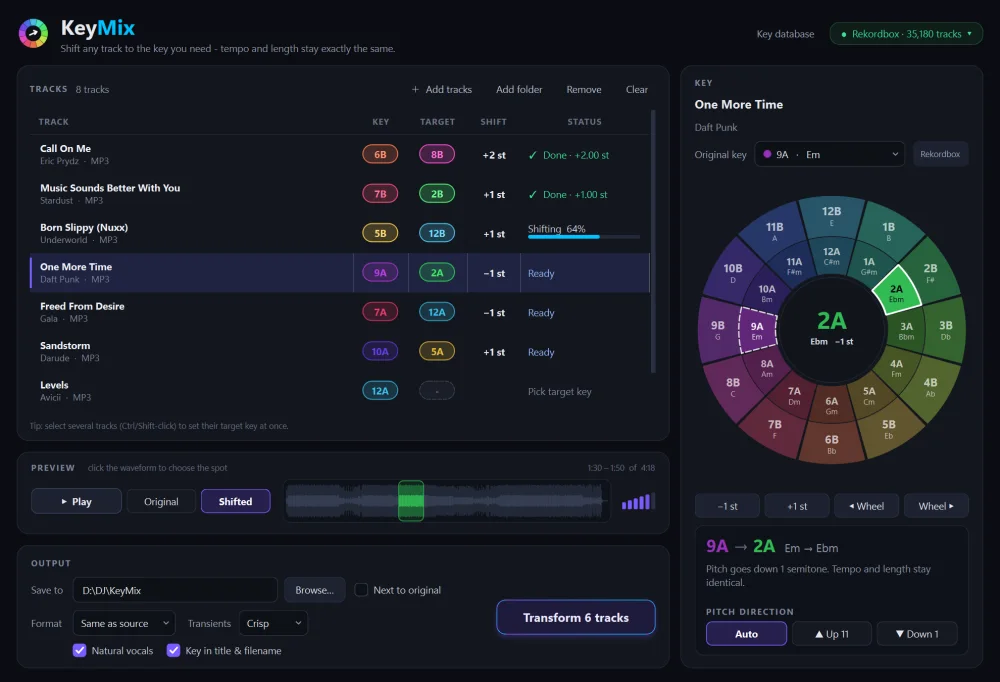Screen dimensions: 1000x682
Task: Click 'Done · +2.00 st' status for Call On Me
Action: (569, 155)
